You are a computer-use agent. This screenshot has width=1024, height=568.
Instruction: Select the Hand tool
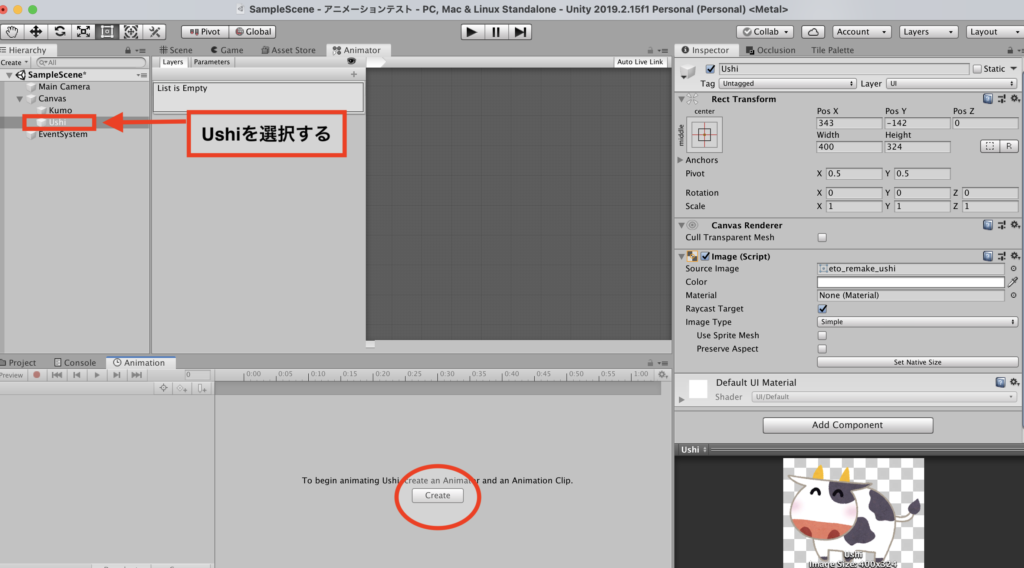pos(12,31)
